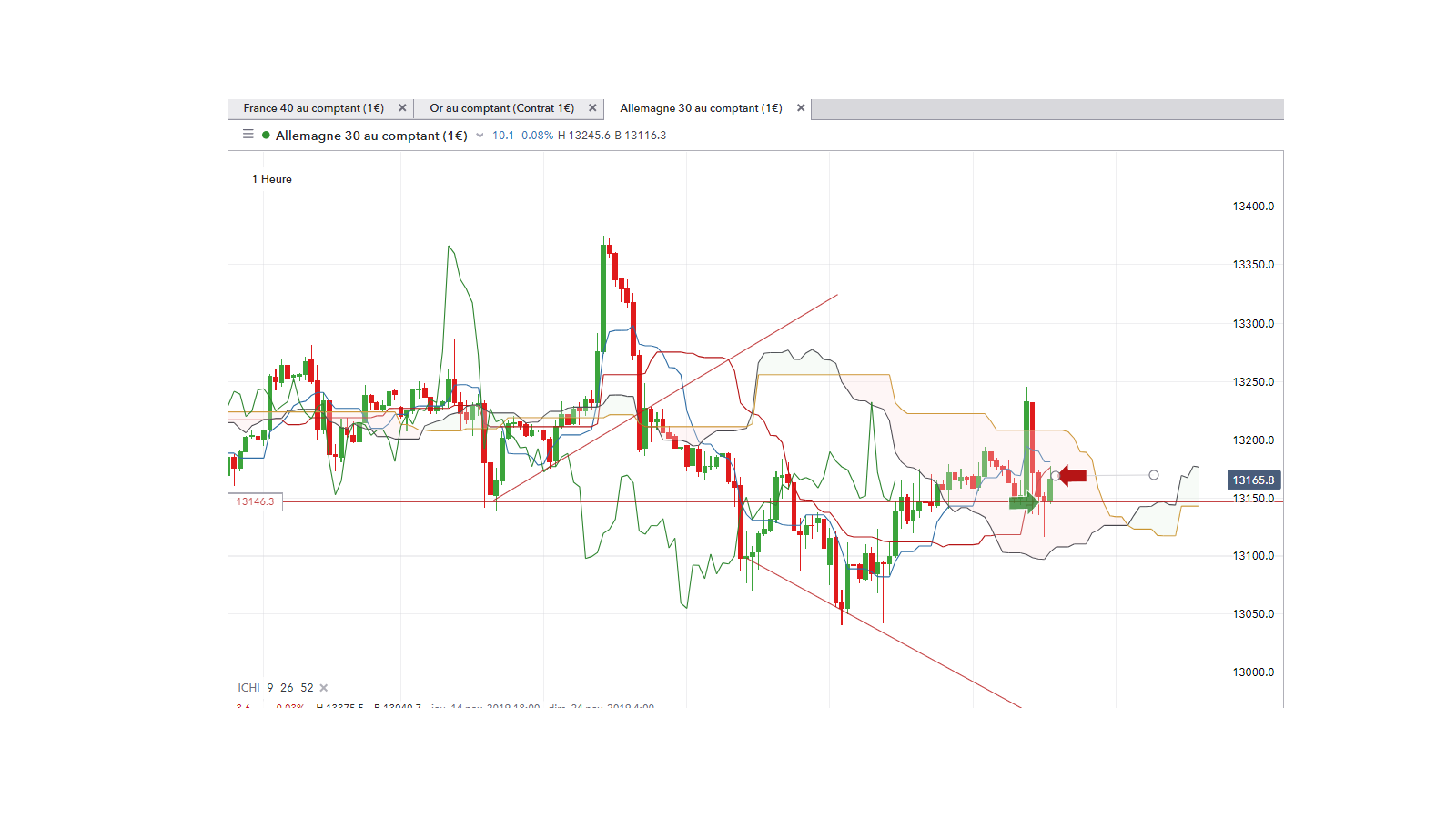Switch to Or au comptant (Contrat 1€) tab
The image size is (1456, 819).
point(501,108)
